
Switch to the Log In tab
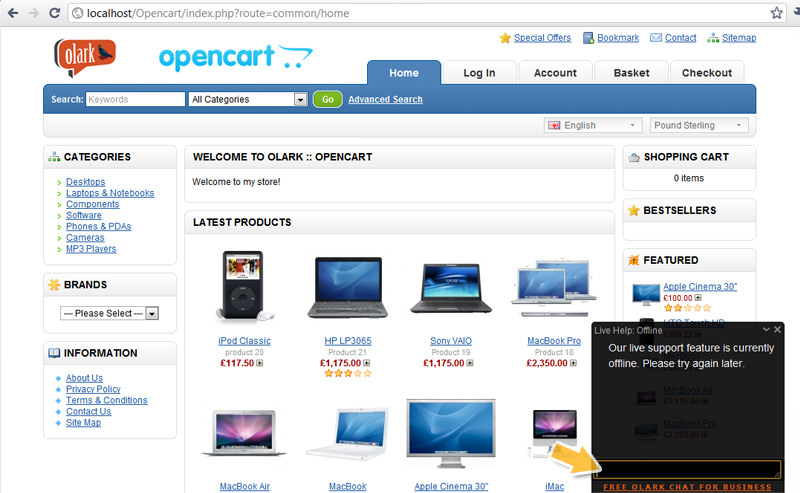click(480, 73)
